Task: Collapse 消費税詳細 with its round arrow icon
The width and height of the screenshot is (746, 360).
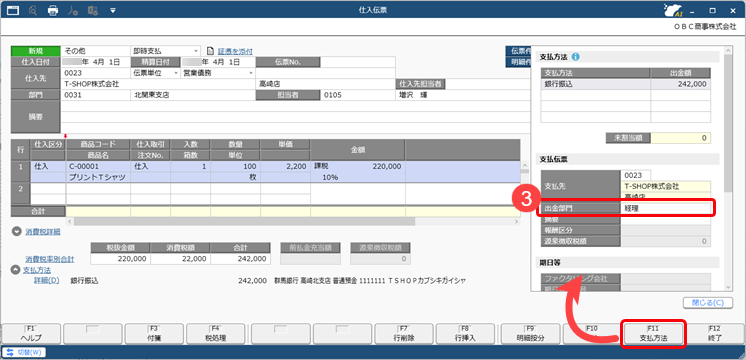Action: [x=17, y=232]
